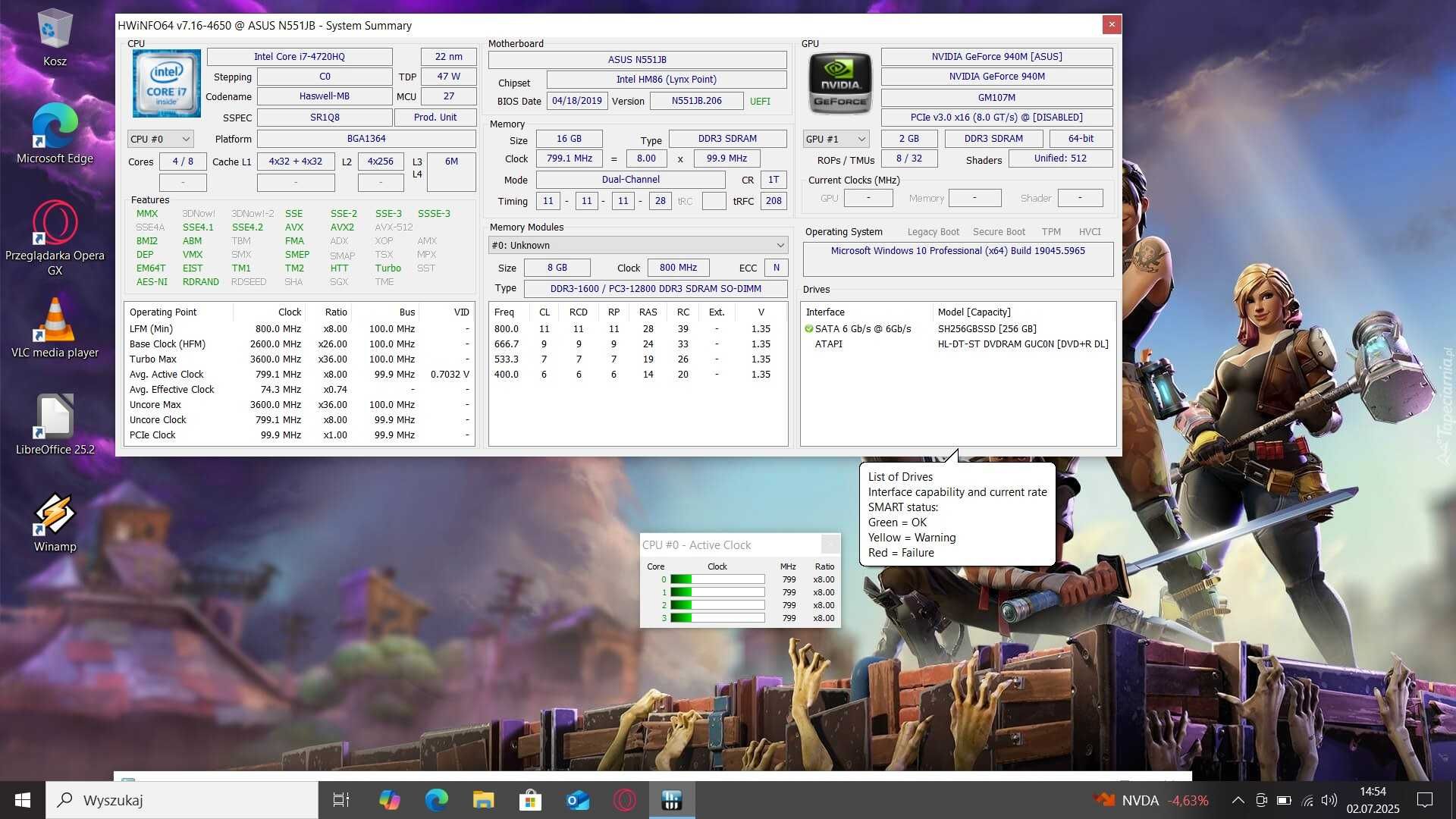Image resolution: width=1456 pixels, height=819 pixels.
Task: Click the NVIDIA GeForce logo
Action: (839, 83)
